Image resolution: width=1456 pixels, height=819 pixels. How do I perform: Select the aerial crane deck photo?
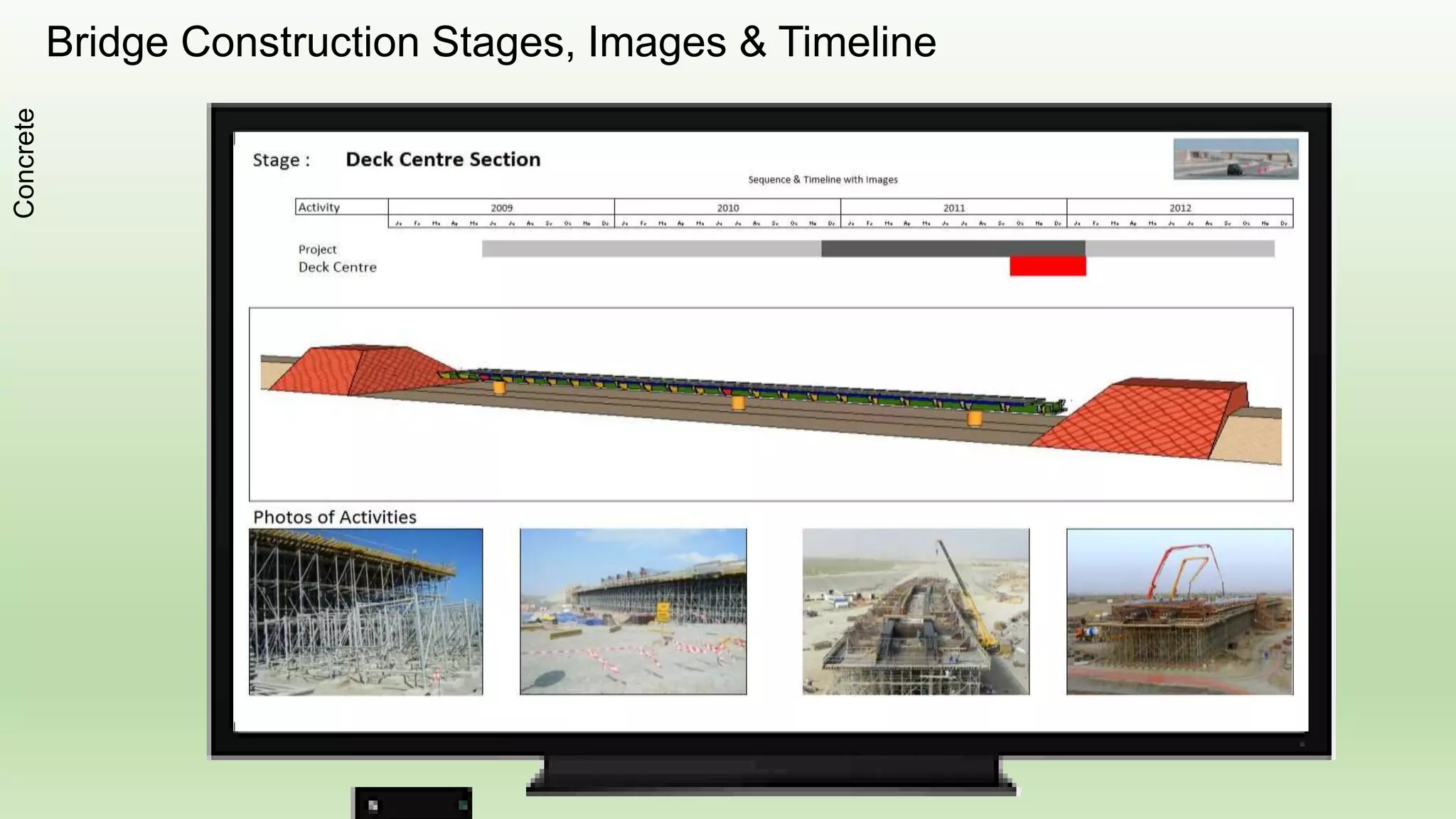click(916, 611)
